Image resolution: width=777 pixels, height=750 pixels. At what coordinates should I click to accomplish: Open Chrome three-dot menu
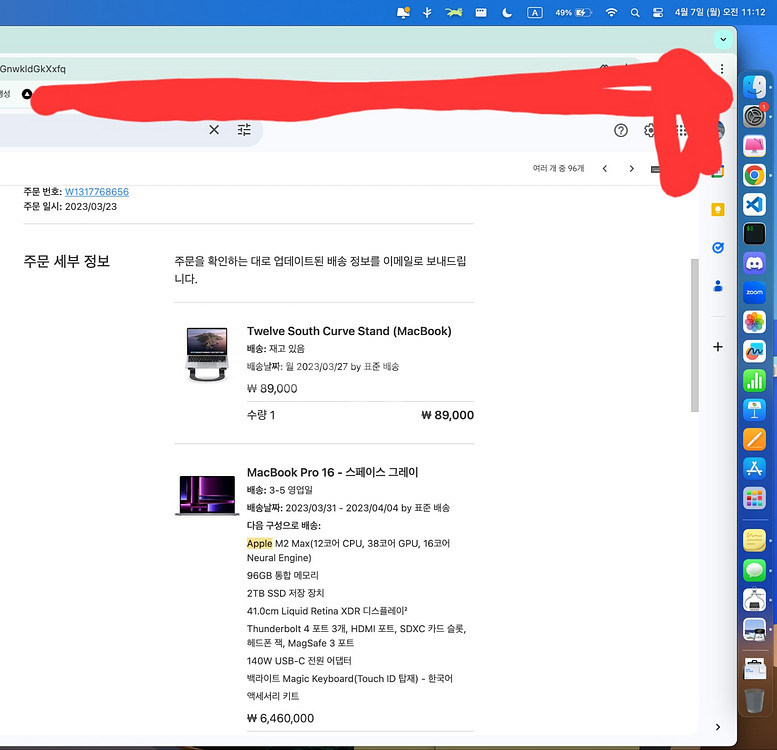coord(722,69)
